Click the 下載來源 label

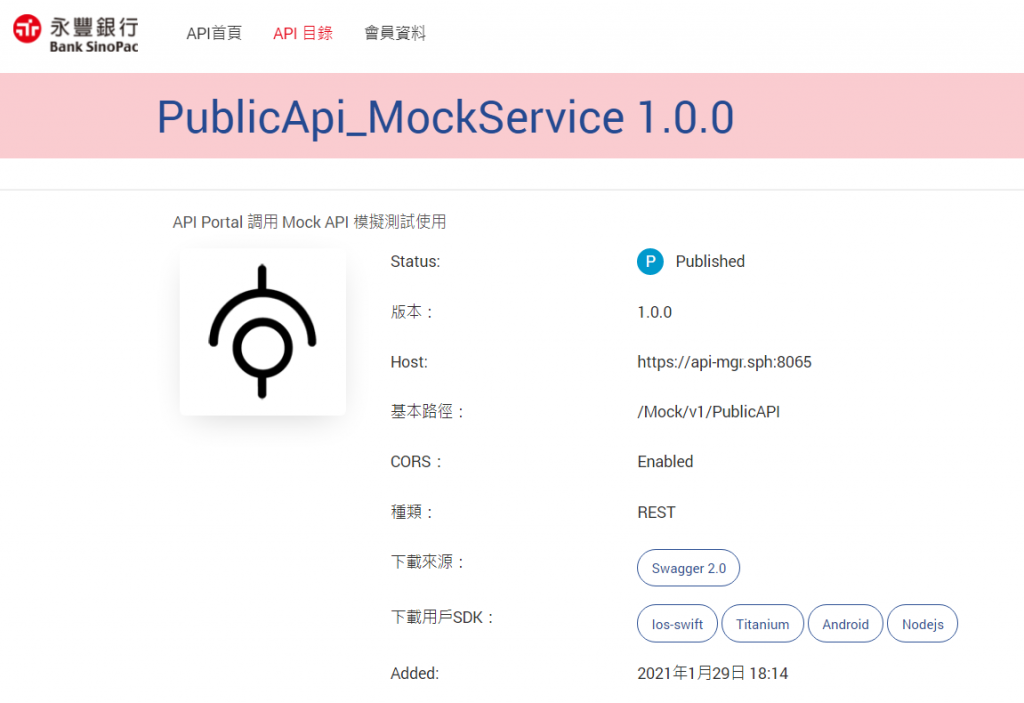tap(427, 562)
